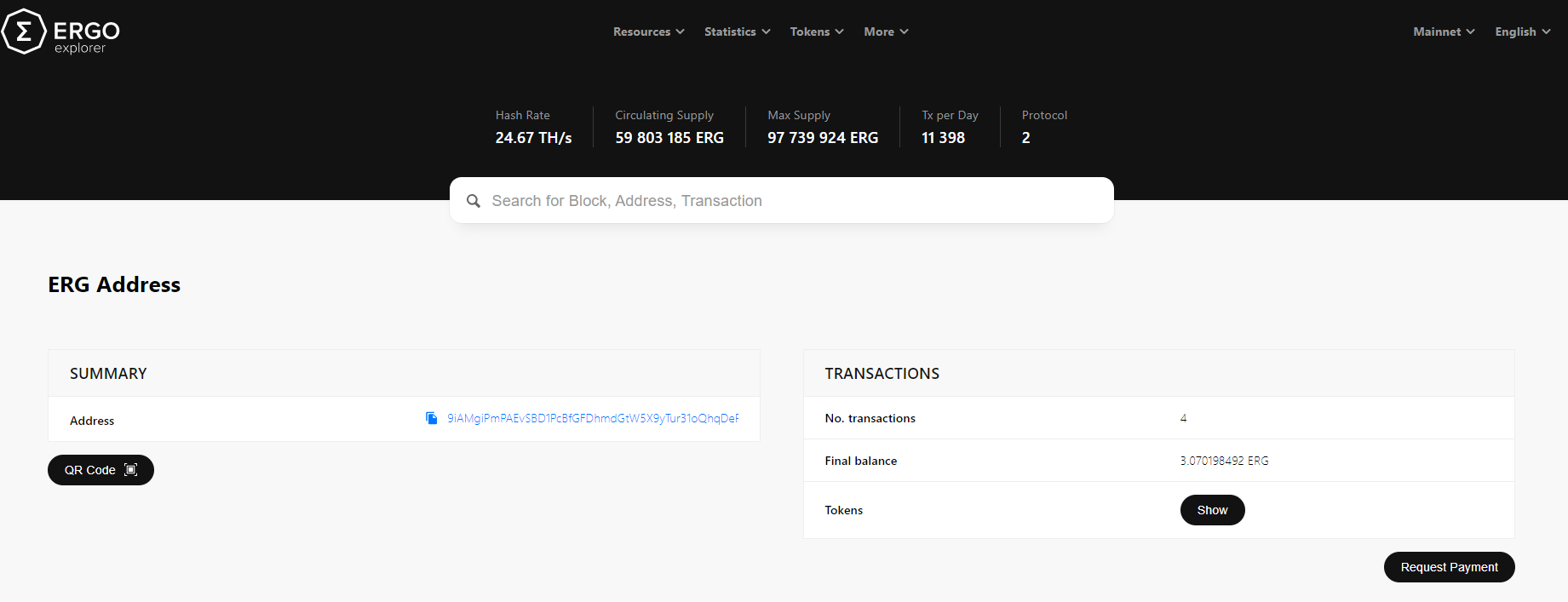The height and width of the screenshot is (602, 1568).
Task: Click the Request Payment button
Action: pyautogui.click(x=1449, y=567)
